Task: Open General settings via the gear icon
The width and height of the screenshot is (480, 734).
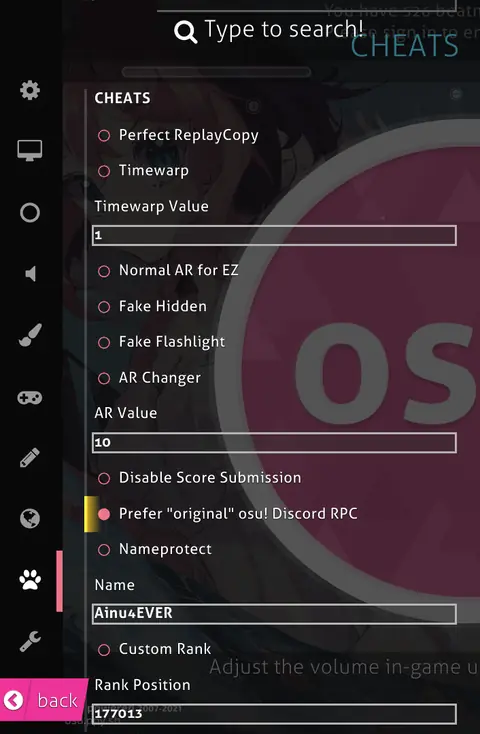Action: click(x=30, y=90)
